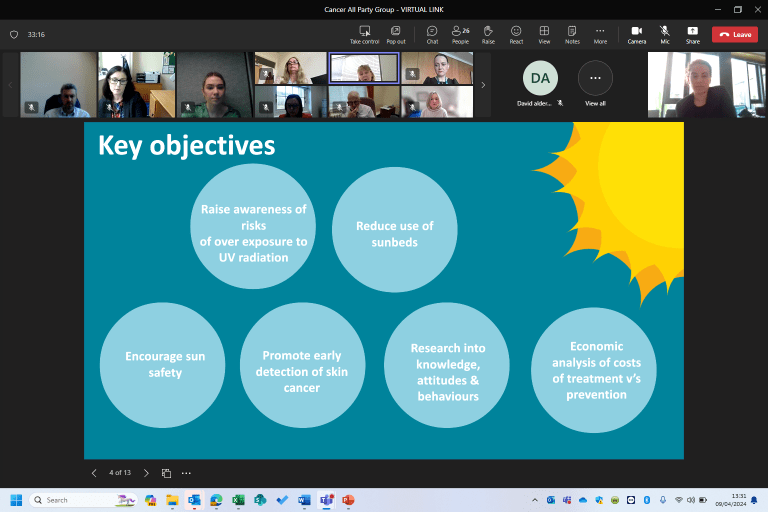Unmute the Mic
The width and height of the screenshot is (768, 512).
(665, 35)
